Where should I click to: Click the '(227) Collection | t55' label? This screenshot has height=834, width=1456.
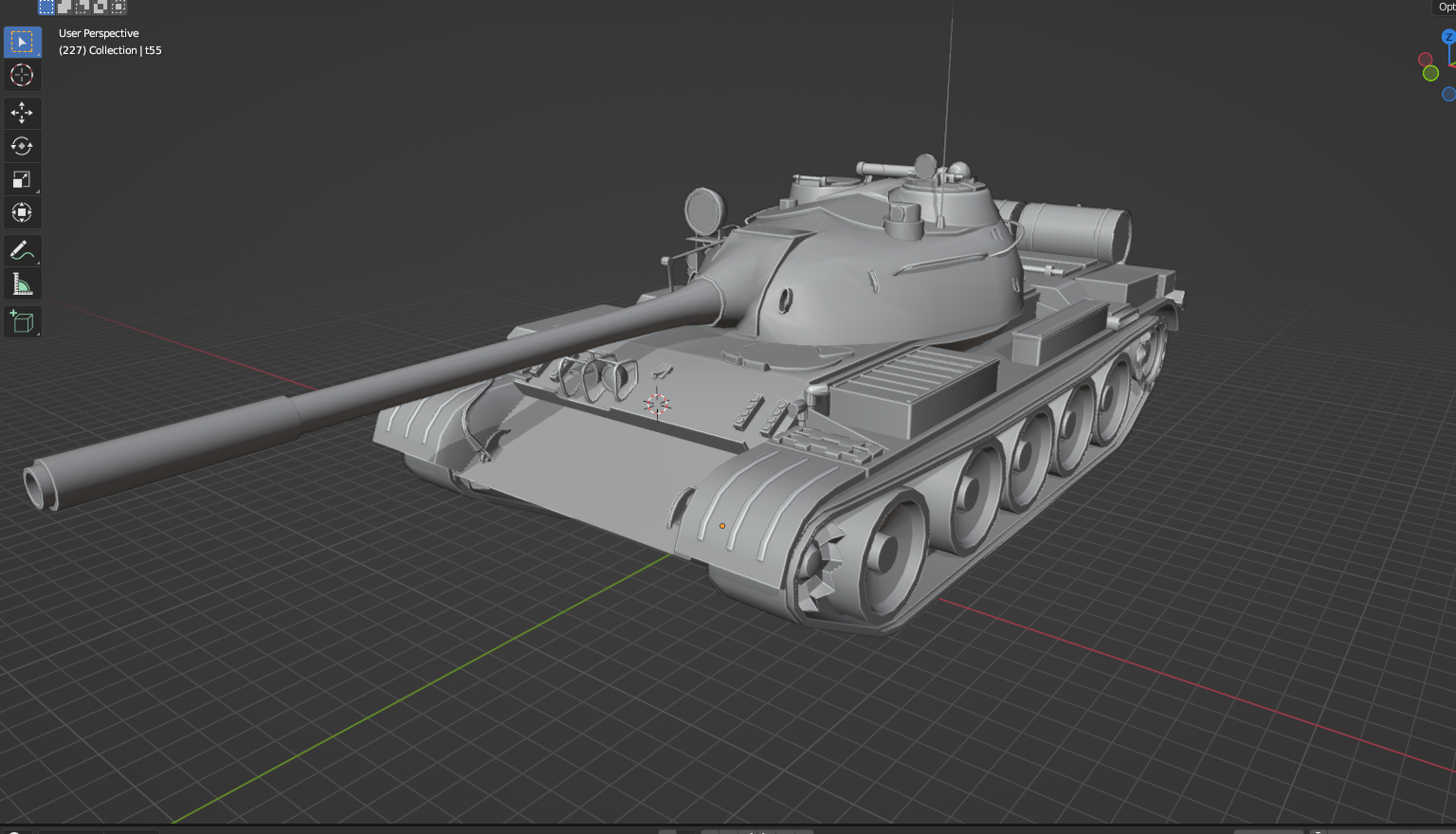[110, 50]
